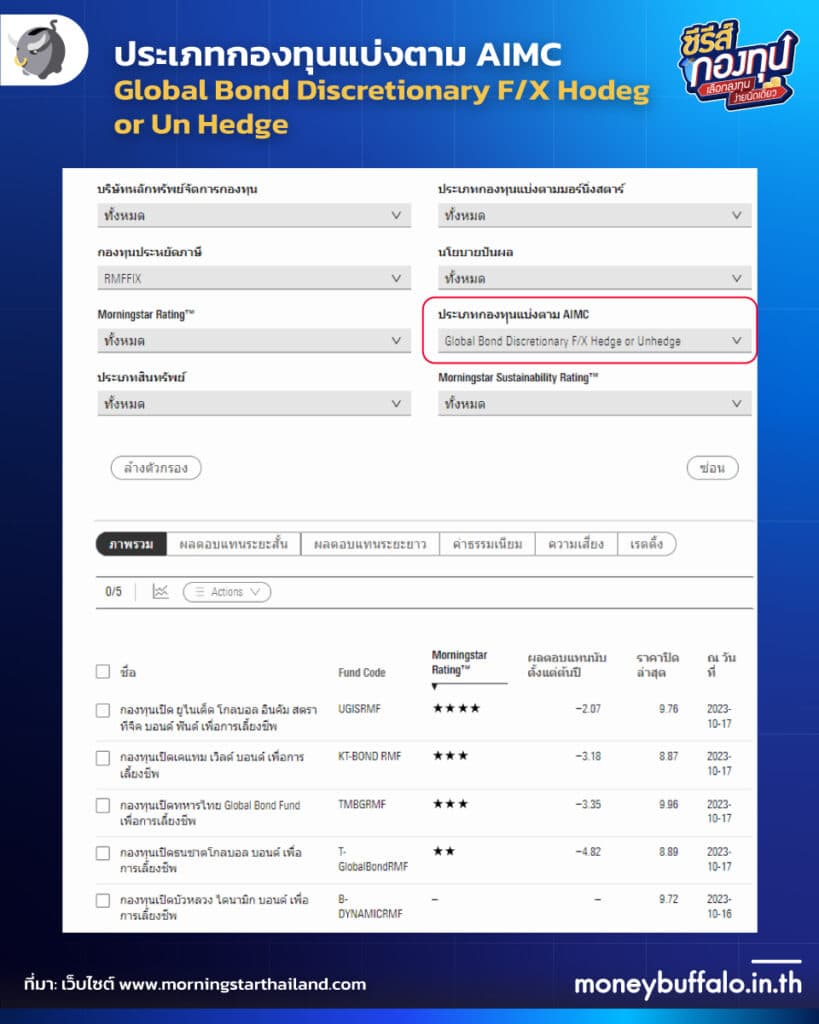
Task: Check the box for the UGISRMF fund
Action: point(103,710)
